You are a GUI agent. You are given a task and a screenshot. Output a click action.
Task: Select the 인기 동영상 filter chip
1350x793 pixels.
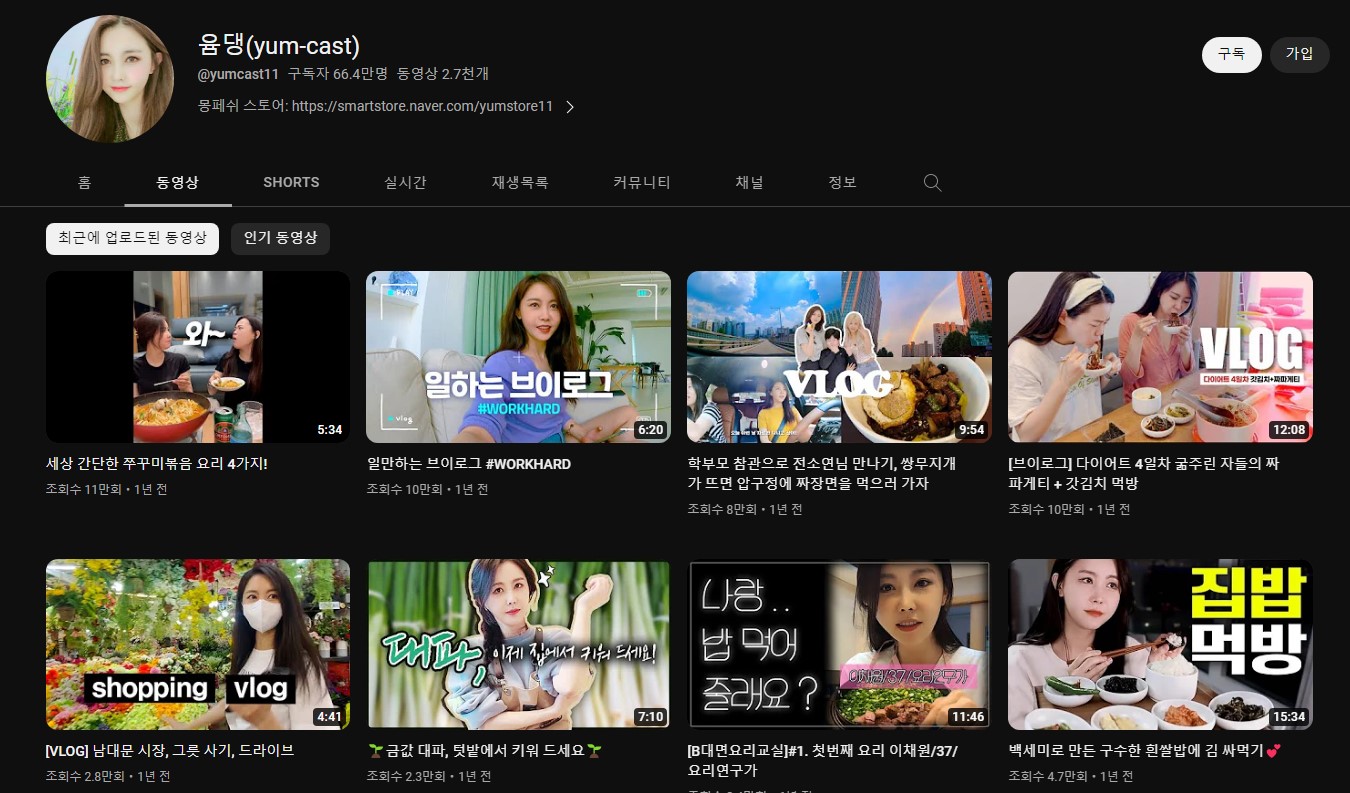coord(280,238)
